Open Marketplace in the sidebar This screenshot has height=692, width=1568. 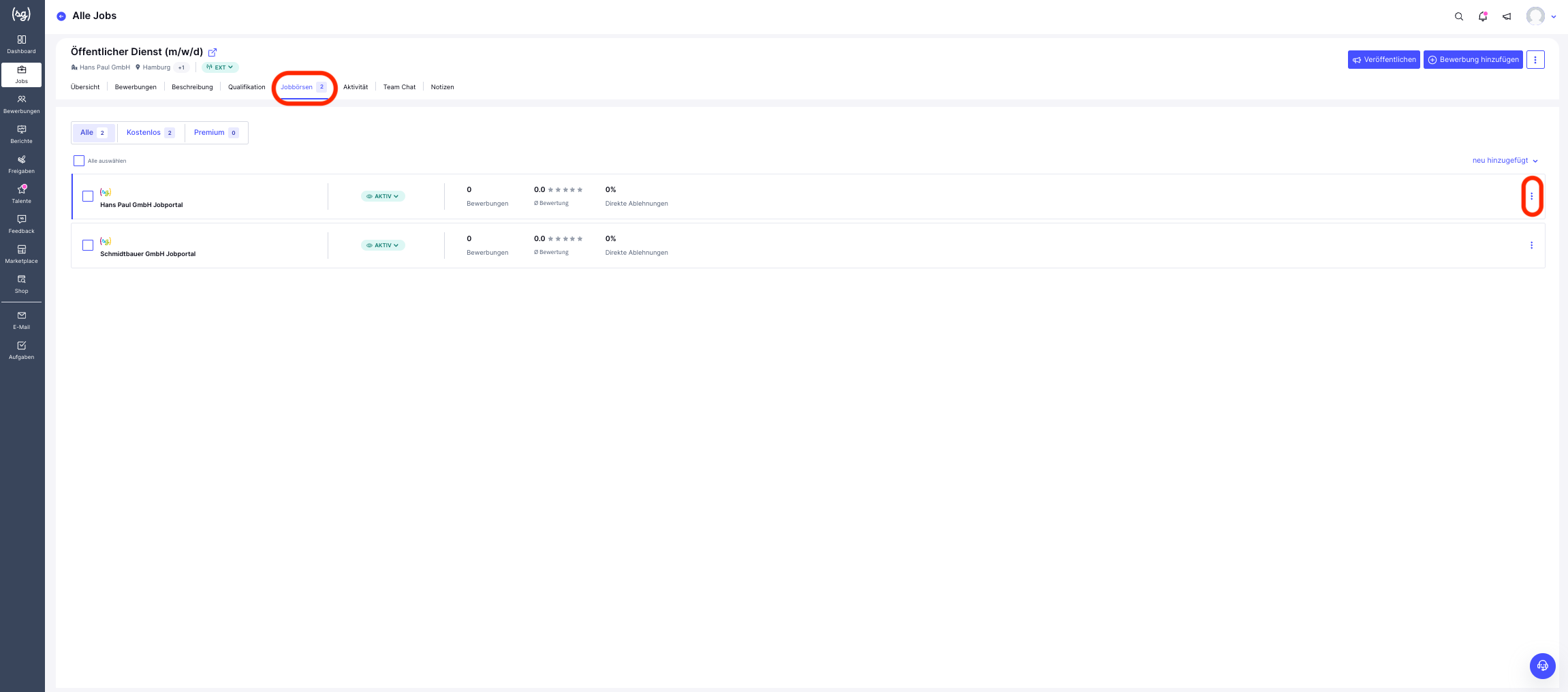(22, 254)
